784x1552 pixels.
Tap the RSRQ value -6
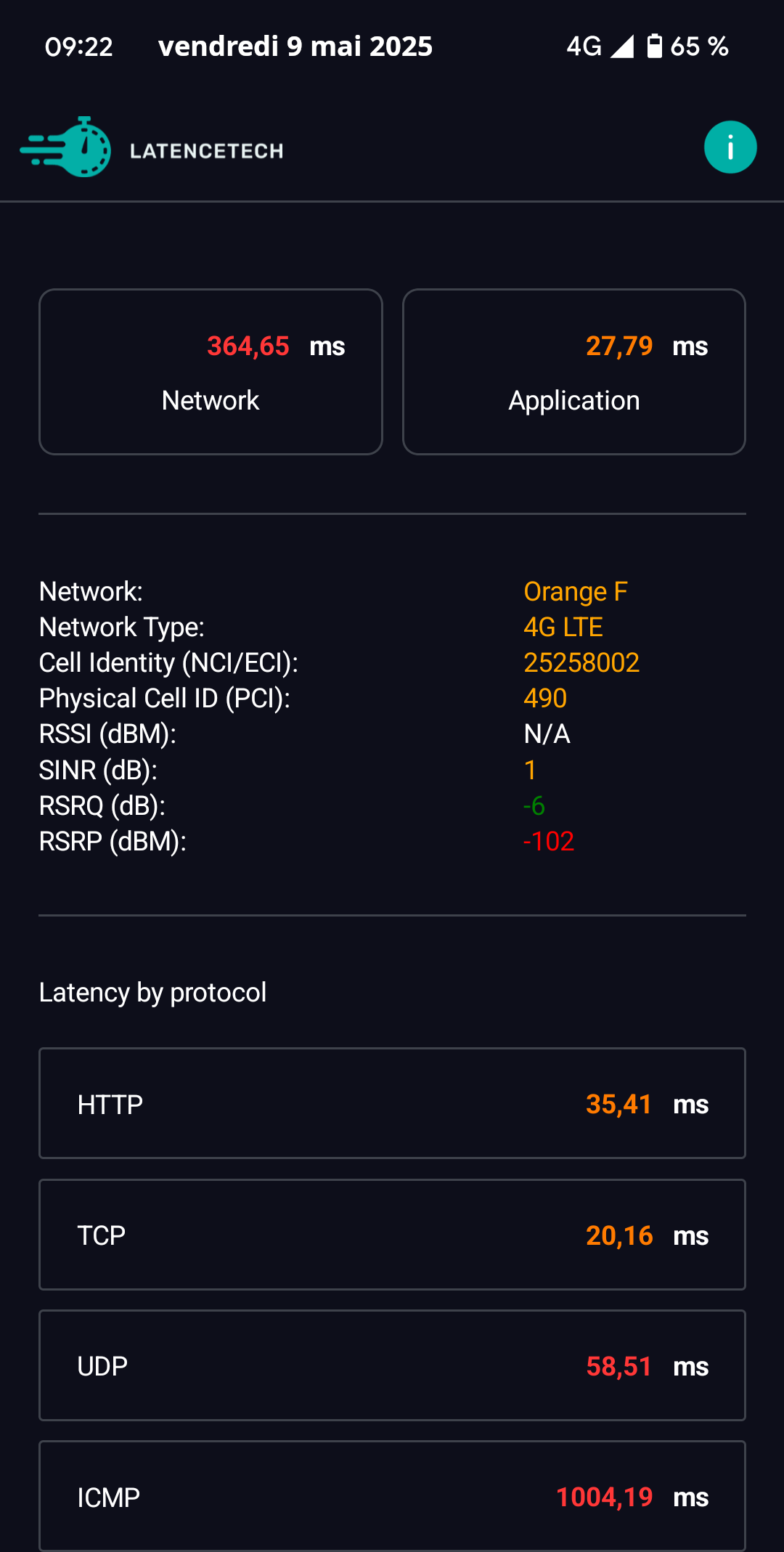tap(534, 806)
